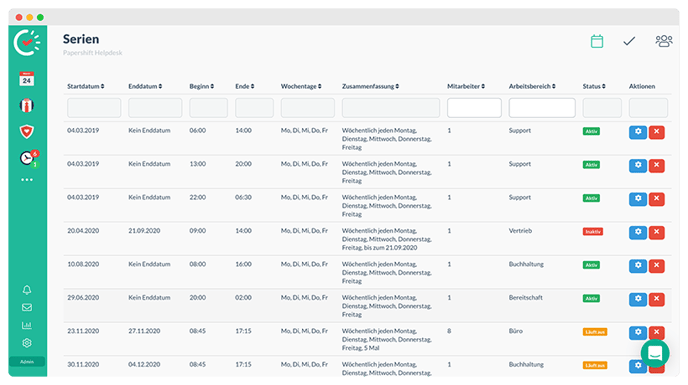Sort the table by Status column

pos(594,86)
